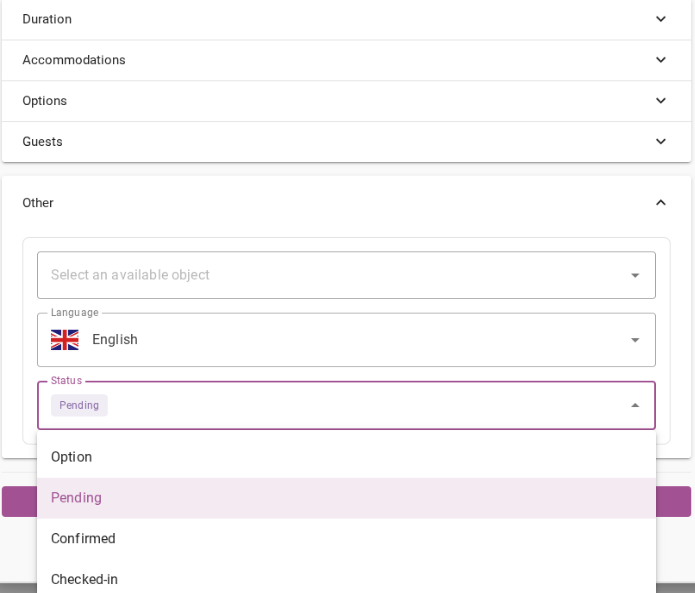The image size is (695, 593).
Task: Choose "Option" from the Status list
Action: tap(72, 457)
